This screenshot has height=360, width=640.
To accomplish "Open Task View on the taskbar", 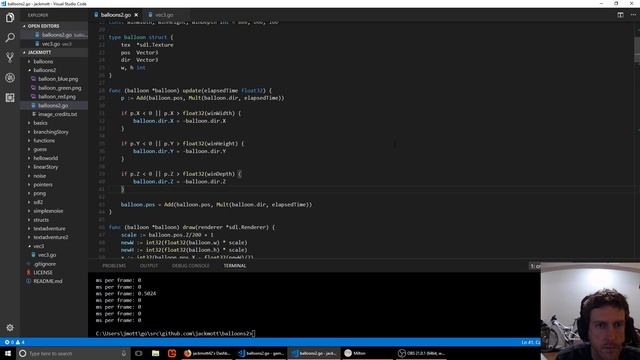I will [138, 353].
